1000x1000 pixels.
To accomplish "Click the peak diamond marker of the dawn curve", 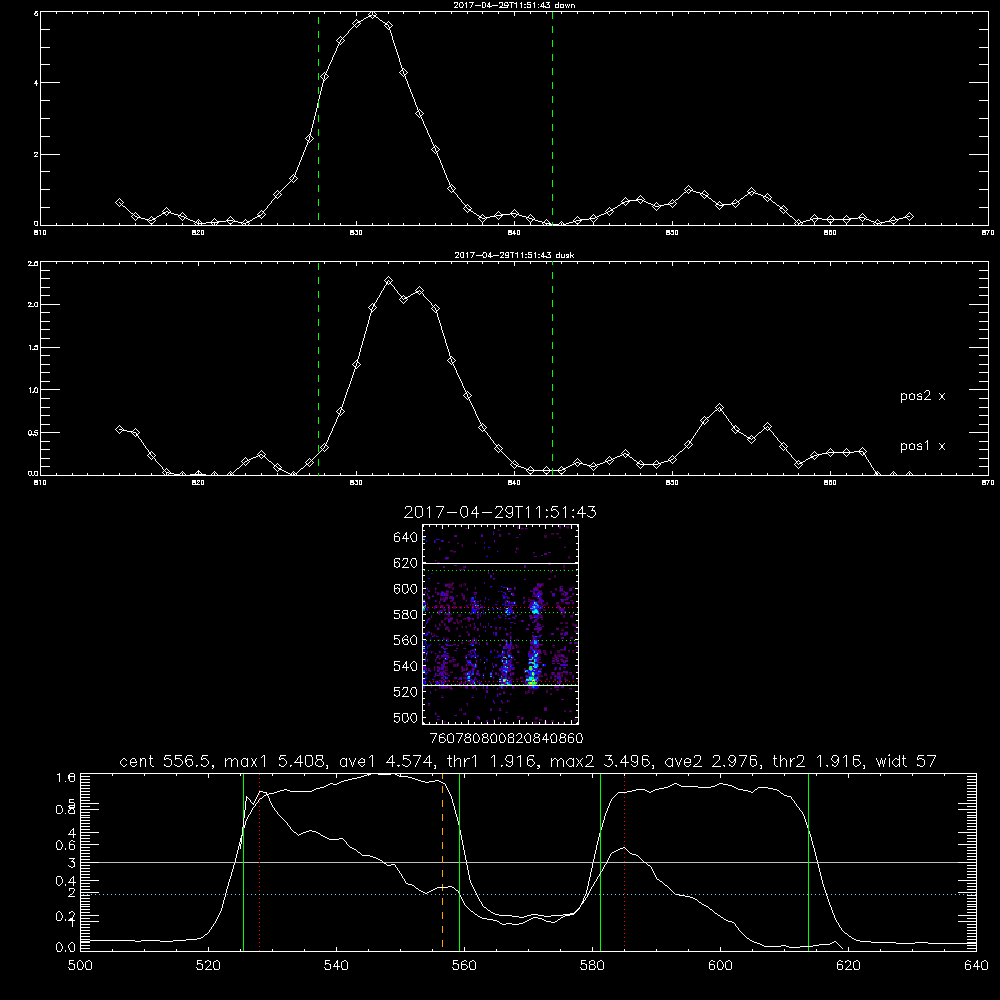I will (372, 15).
